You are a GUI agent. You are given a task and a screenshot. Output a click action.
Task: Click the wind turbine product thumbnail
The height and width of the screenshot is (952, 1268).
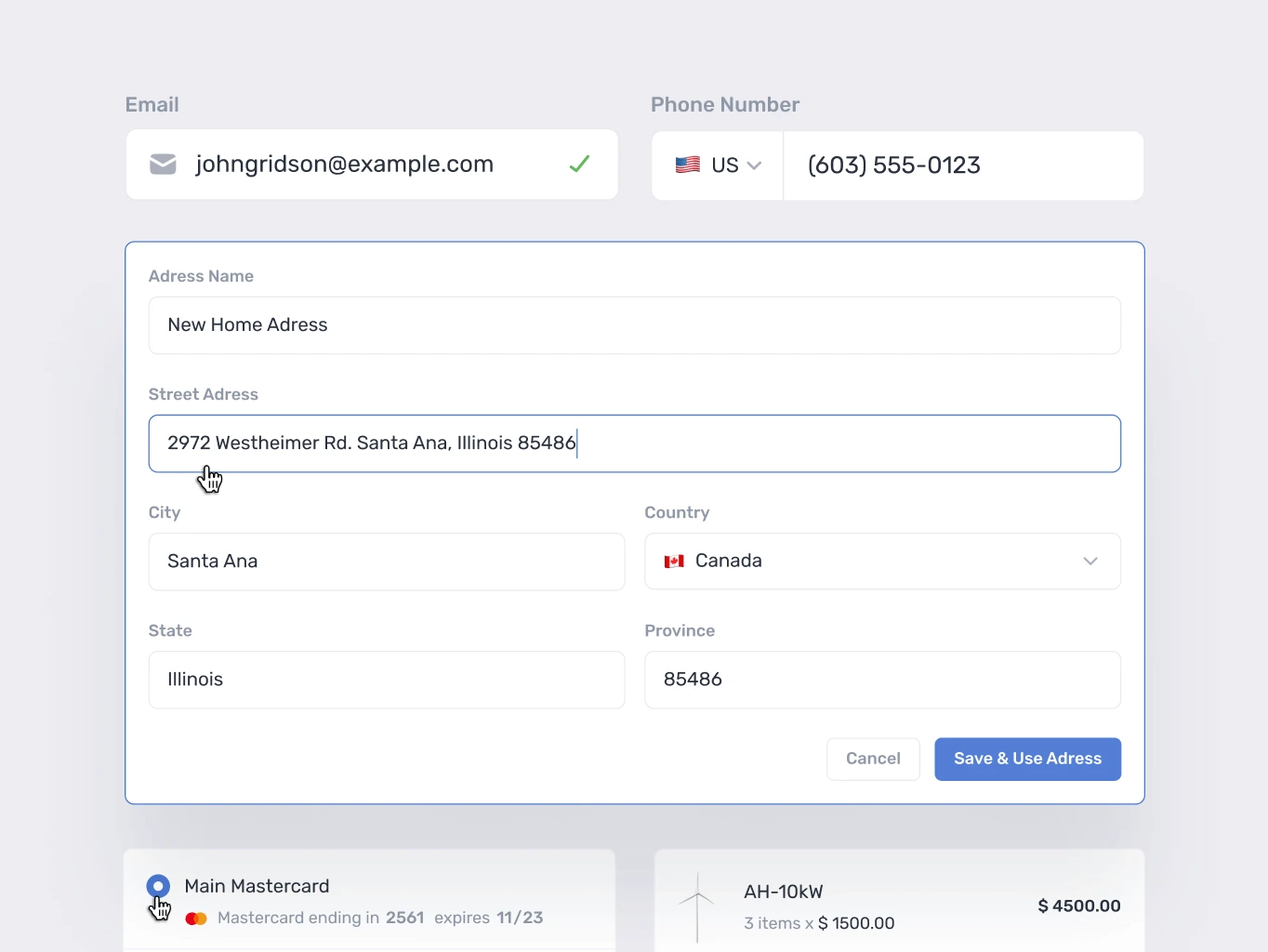point(697,906)
